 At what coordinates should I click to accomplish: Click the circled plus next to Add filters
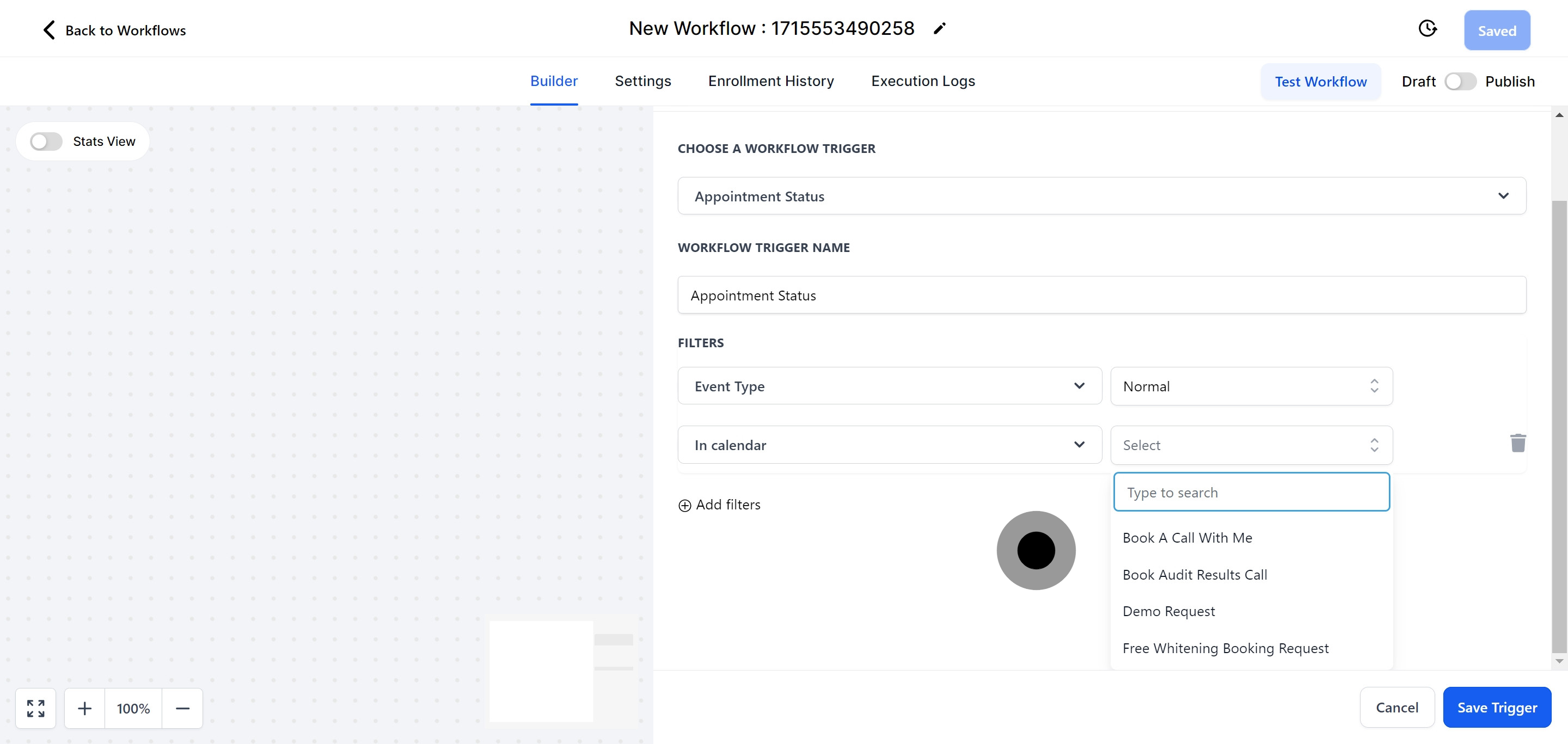685,506
